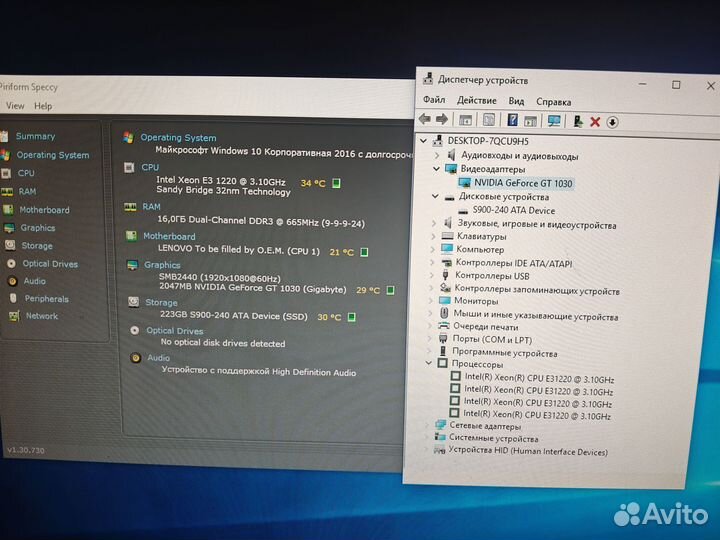Click the Graphics heading link in summary
This screenshot has height=540, width=720.
pos(162,265)
